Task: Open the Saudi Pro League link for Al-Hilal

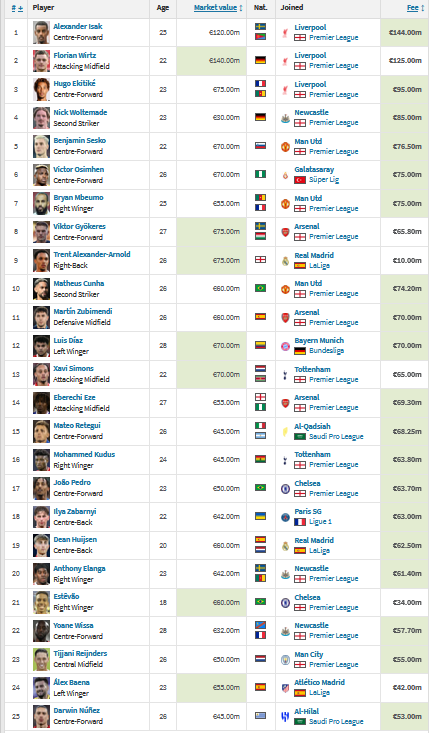Action: [x=336, y=721]
